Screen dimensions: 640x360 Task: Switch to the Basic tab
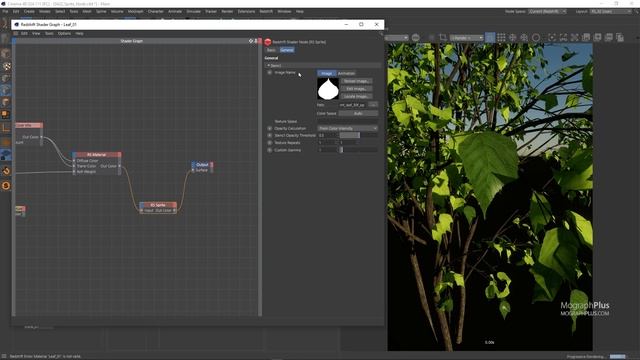tap(271, 50)
